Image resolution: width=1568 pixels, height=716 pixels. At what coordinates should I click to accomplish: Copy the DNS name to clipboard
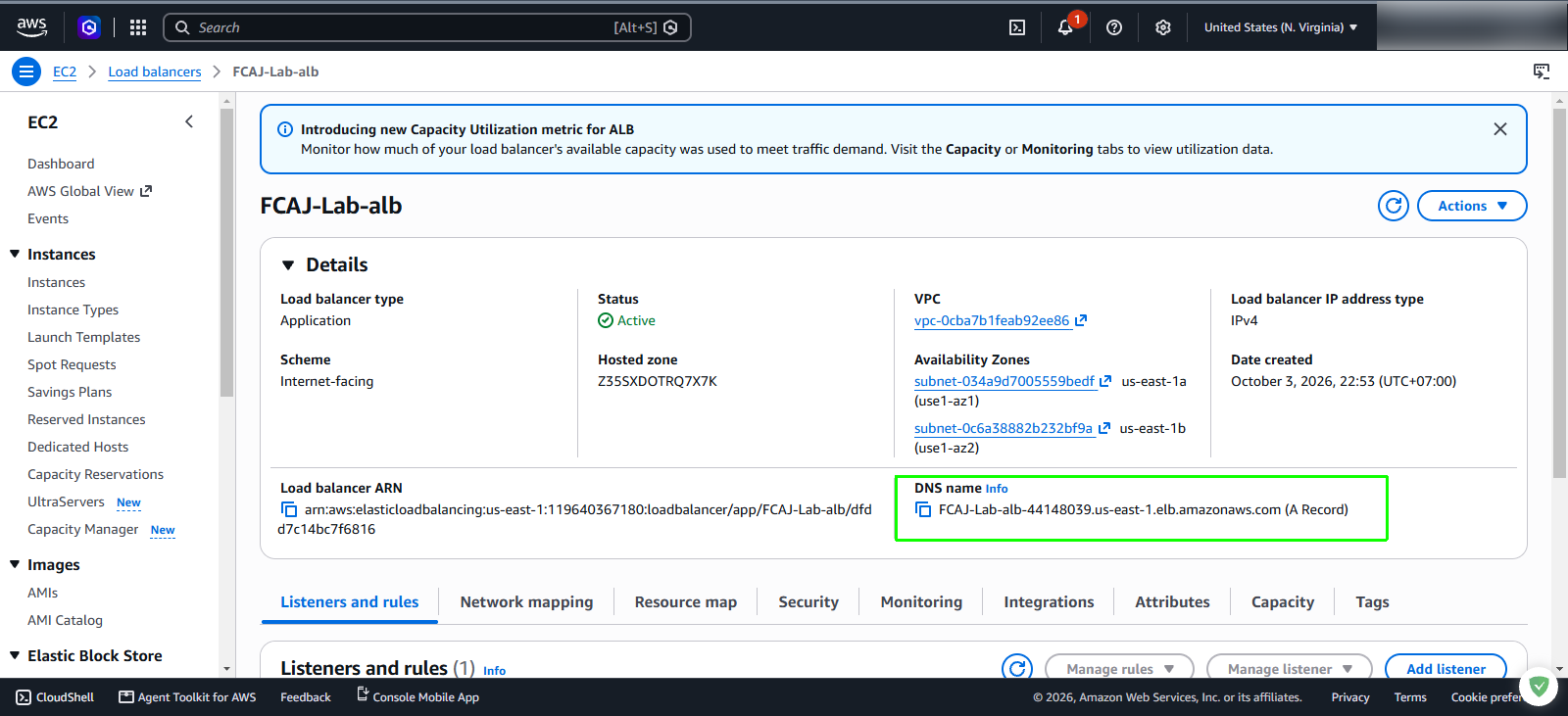(923, 509)
